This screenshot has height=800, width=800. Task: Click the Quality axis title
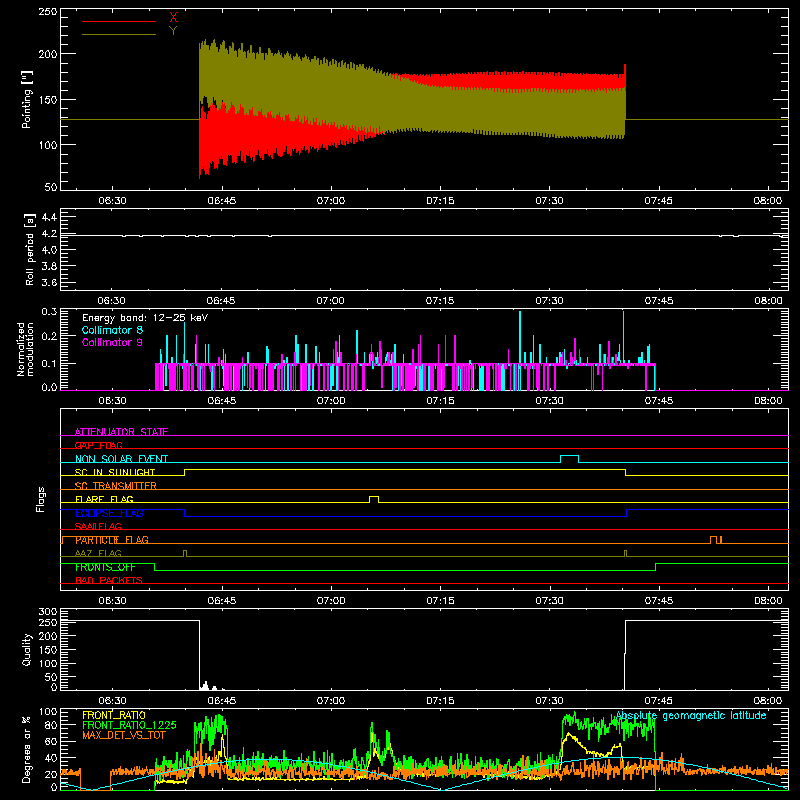[27, 649]
